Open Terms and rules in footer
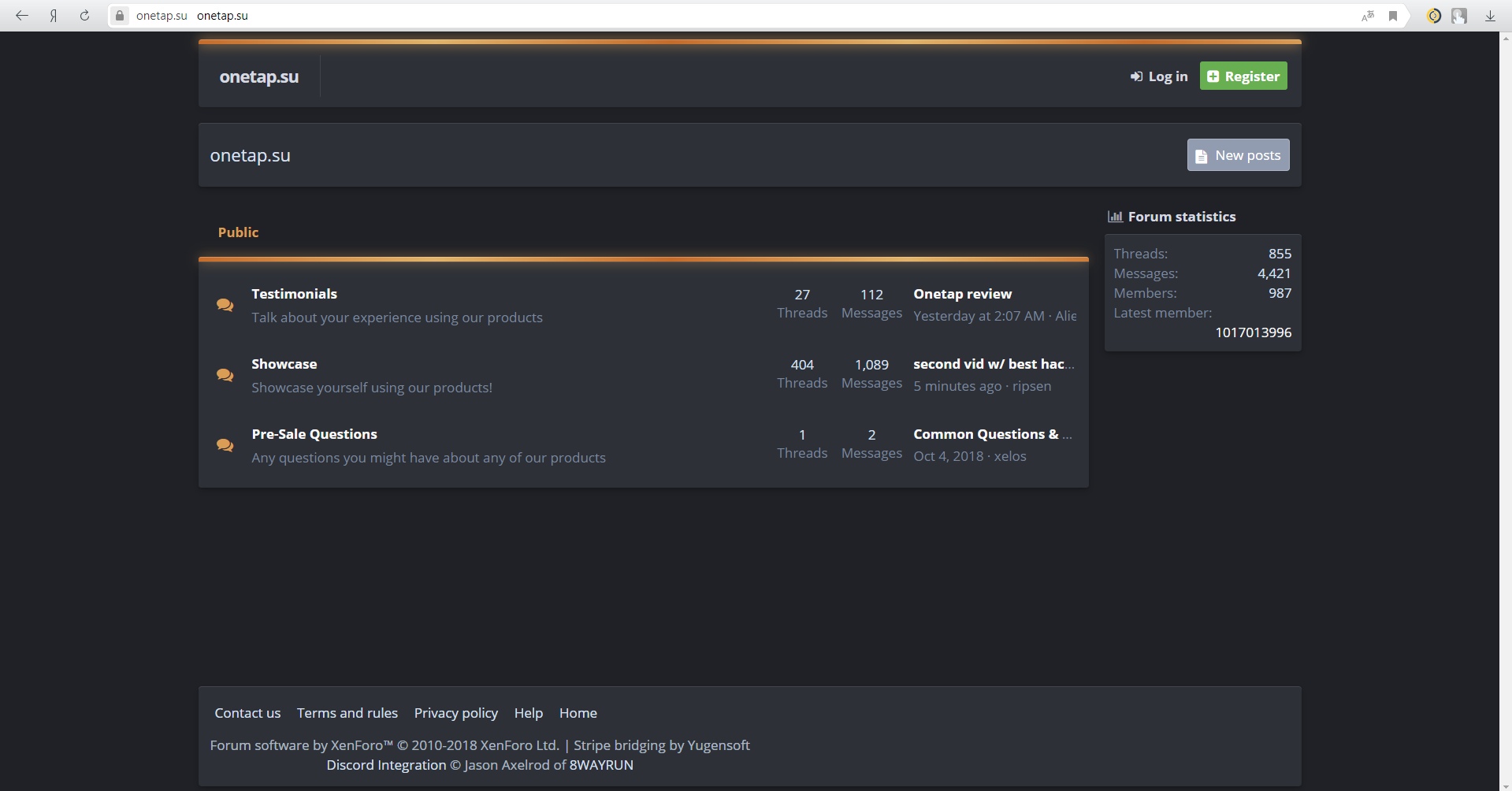The image size is (1512, 791). pos(347,713)
